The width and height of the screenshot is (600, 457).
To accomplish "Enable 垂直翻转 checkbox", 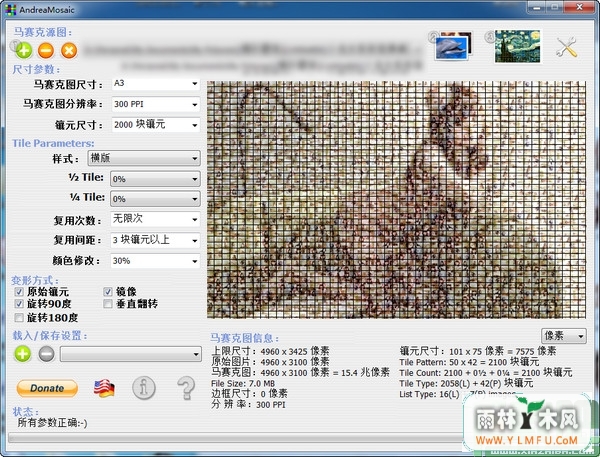I will tap(108, 304).
